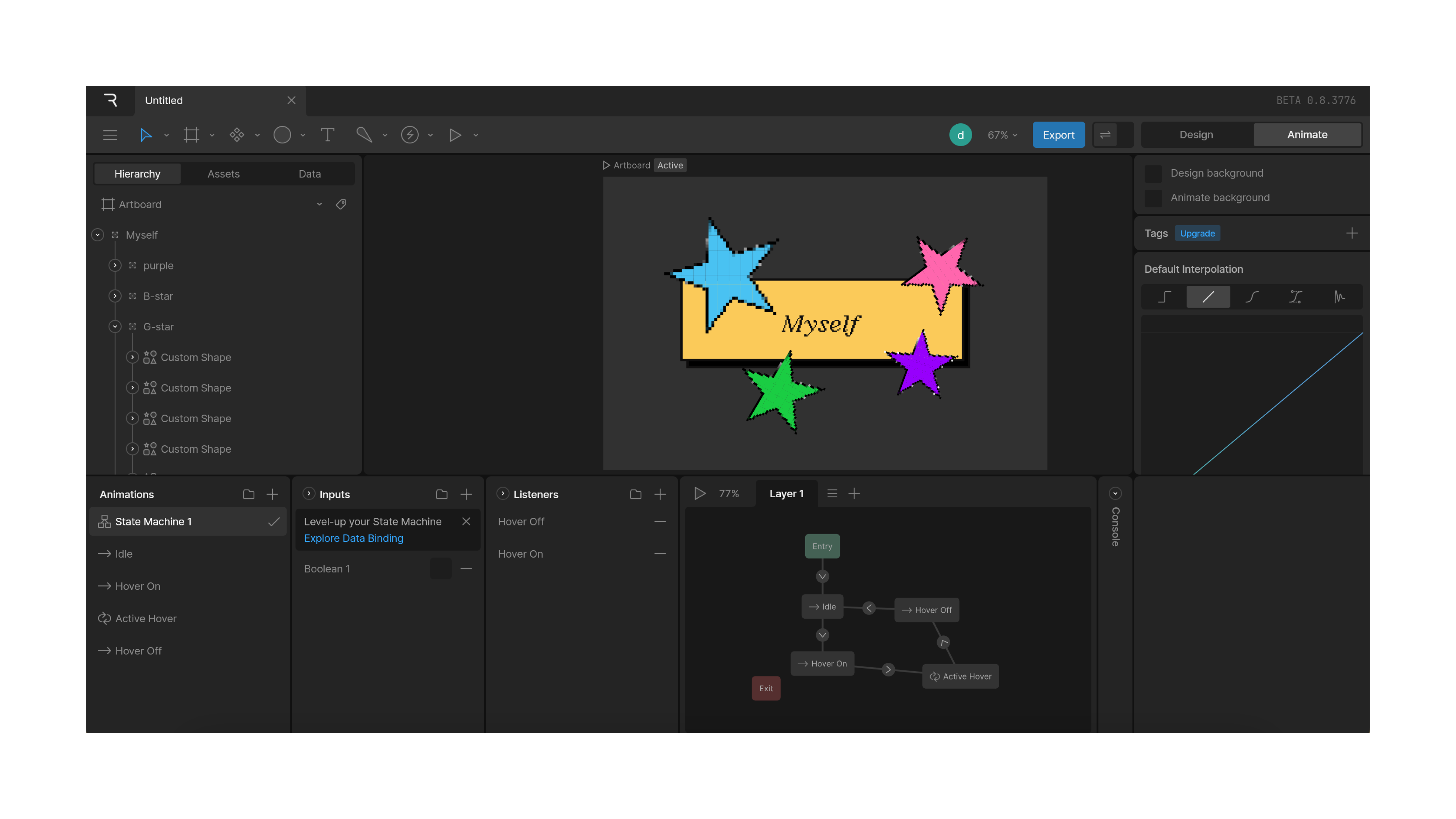The height and width of the screenshot is (819, 1456).
Task: Select the Ellipse shape tool
Action: [282, 135]
